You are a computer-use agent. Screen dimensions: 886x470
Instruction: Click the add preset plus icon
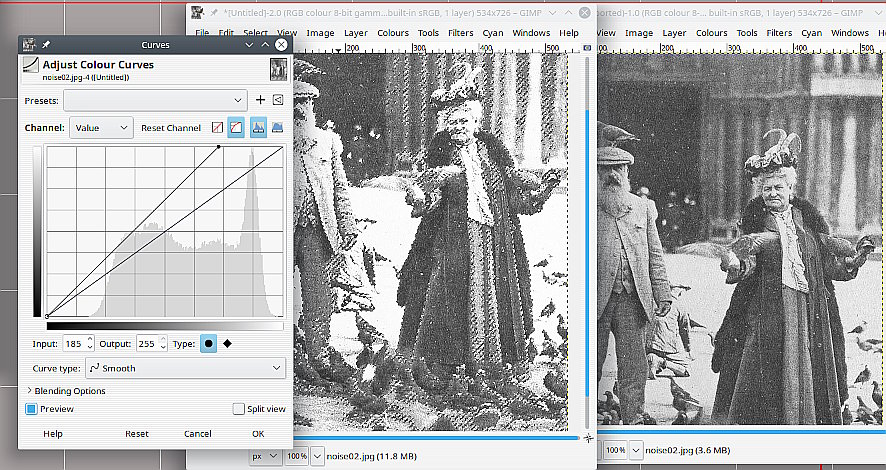coord(260,100)
